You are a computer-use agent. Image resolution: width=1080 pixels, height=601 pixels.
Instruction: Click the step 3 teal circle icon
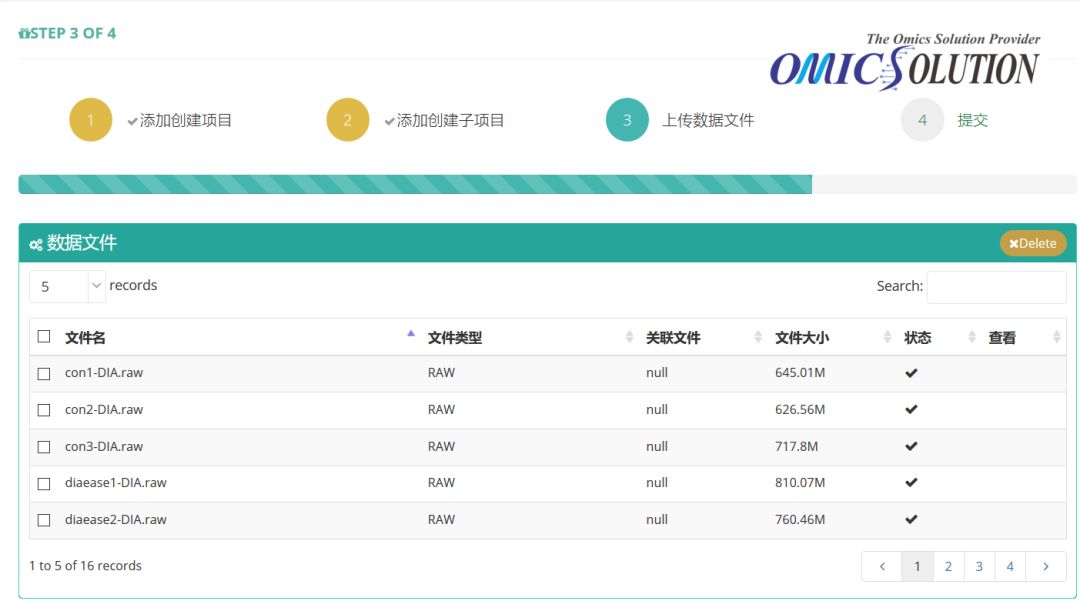(627, 120)
